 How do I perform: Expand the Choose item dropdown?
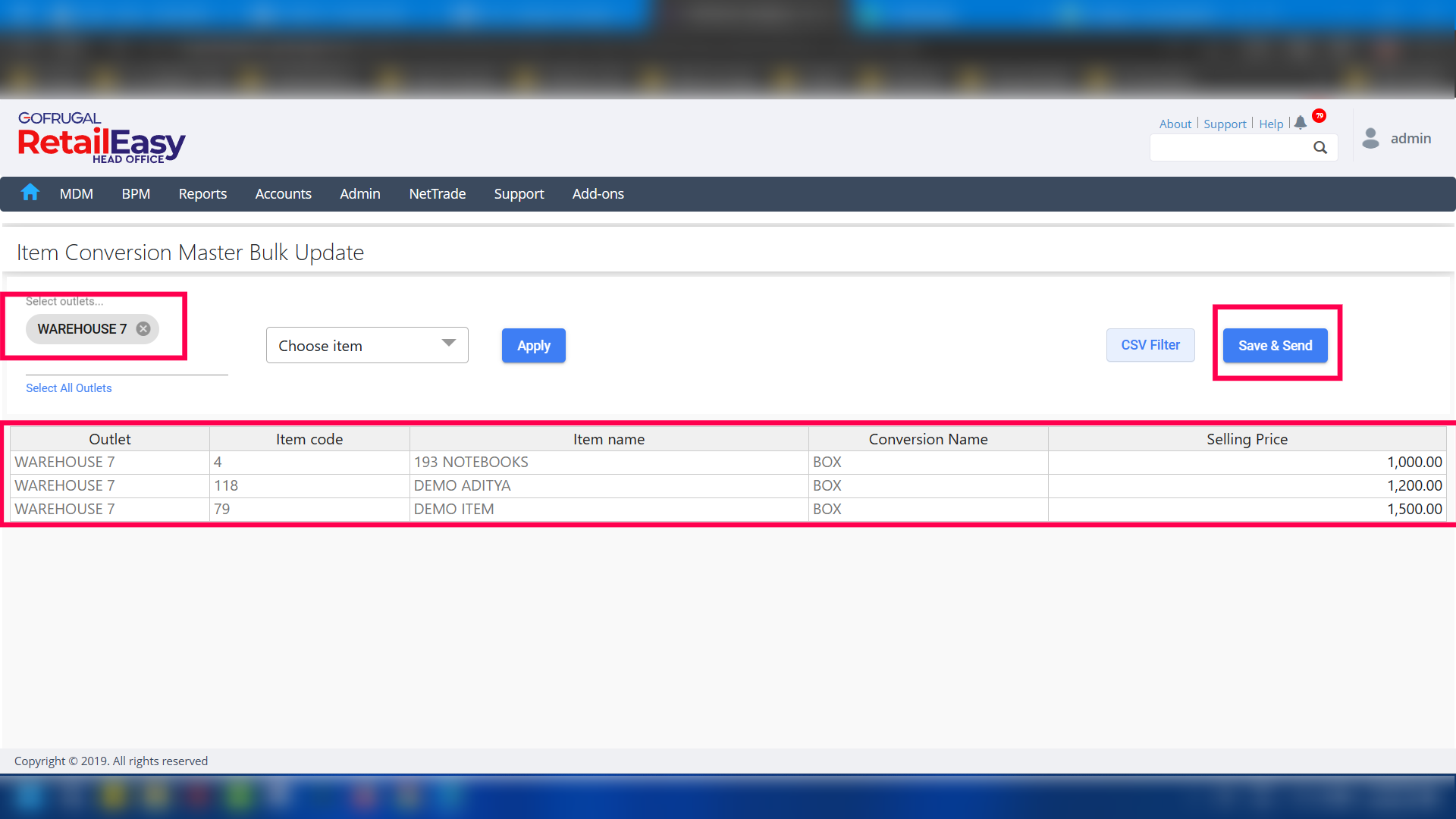click(x=367, y=346)
